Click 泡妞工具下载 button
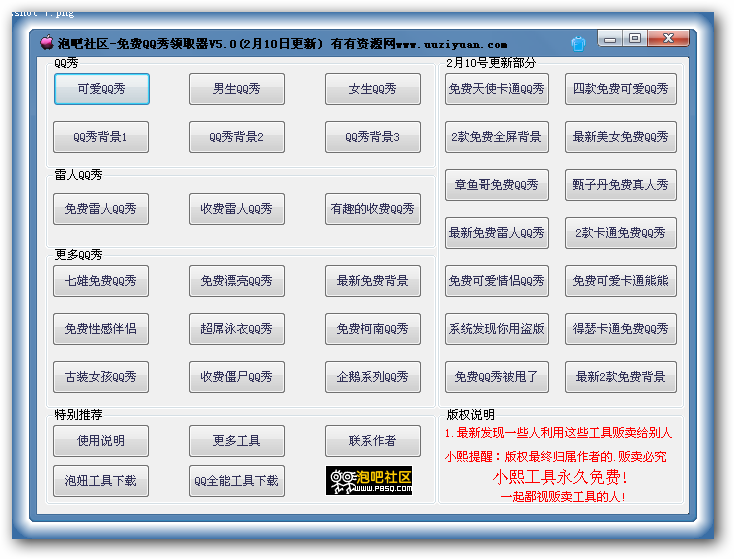Image resolution: width=734 pixels, height=559 pixels. 101,481
